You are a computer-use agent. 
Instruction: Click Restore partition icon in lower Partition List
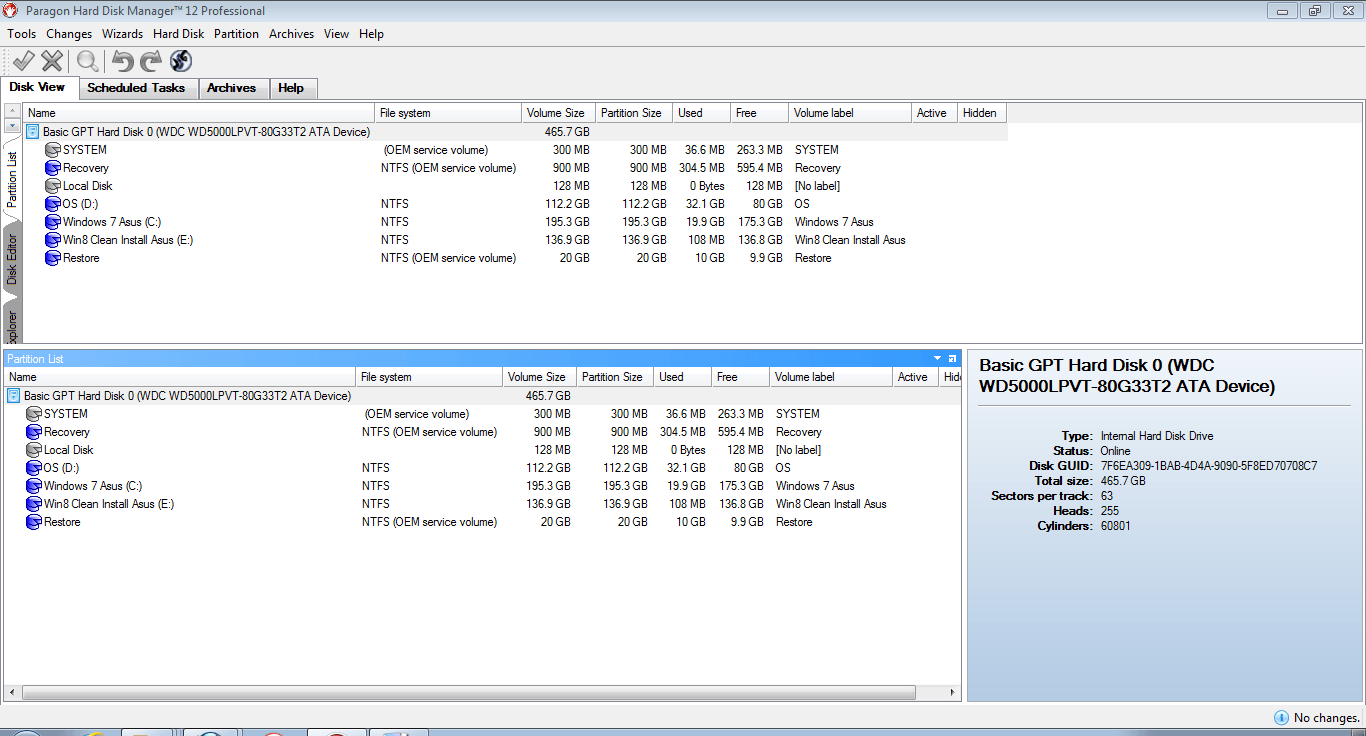(x=34, y=522)
